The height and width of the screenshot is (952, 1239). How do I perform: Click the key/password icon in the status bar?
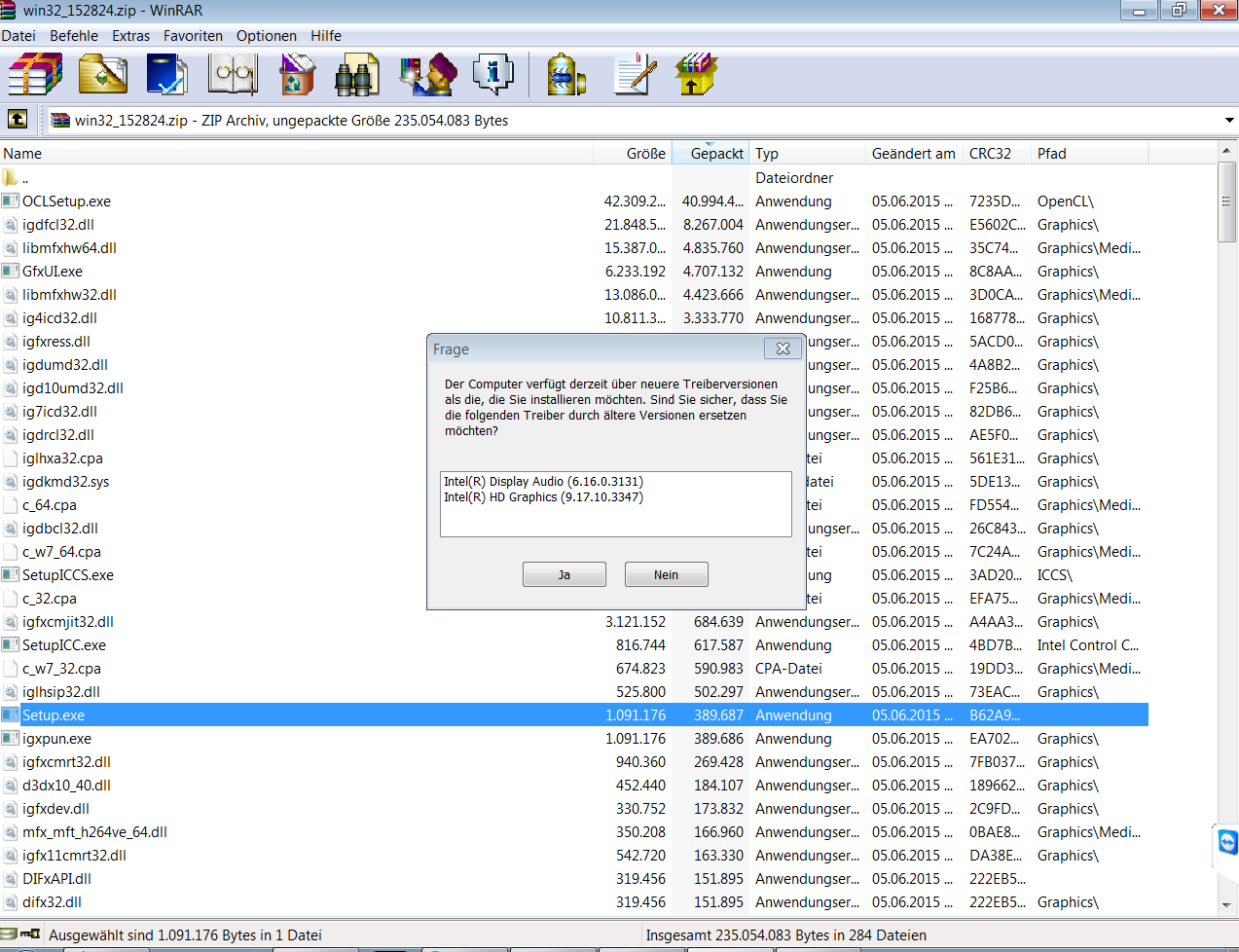coord(30,934)
